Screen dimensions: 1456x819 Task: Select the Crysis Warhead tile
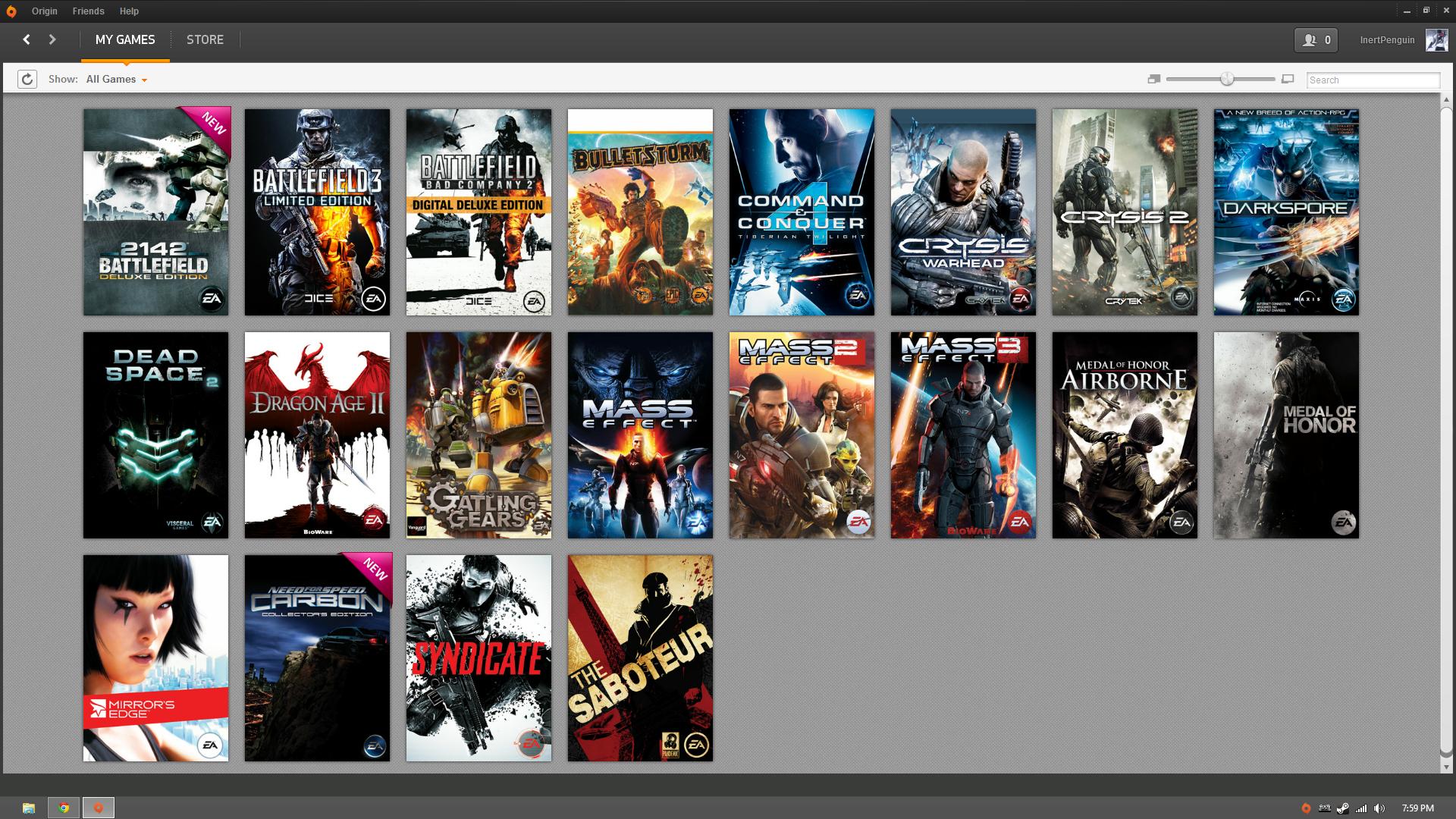963,212
